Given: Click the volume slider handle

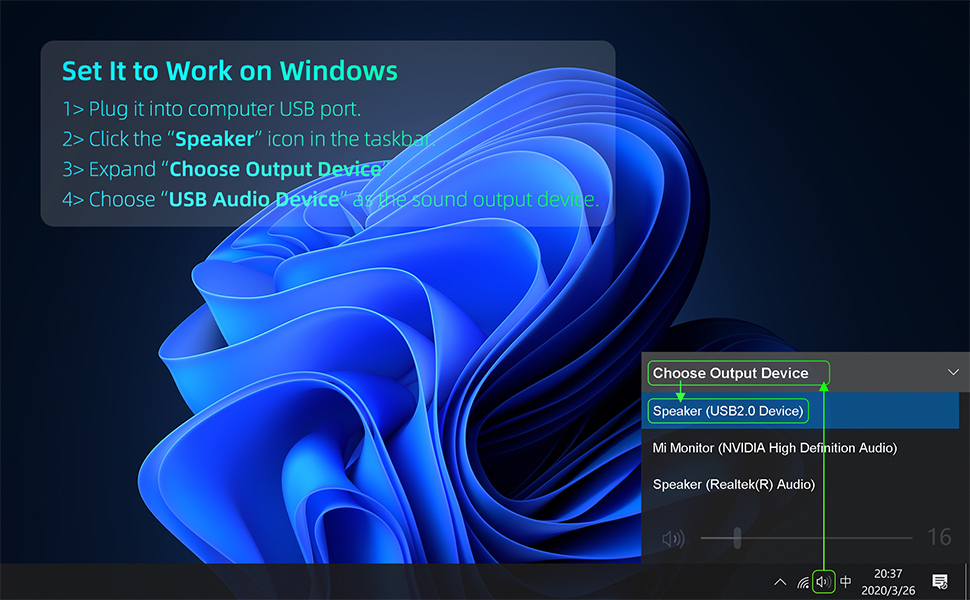Looking at the screenshot, I should pos(737,538).
